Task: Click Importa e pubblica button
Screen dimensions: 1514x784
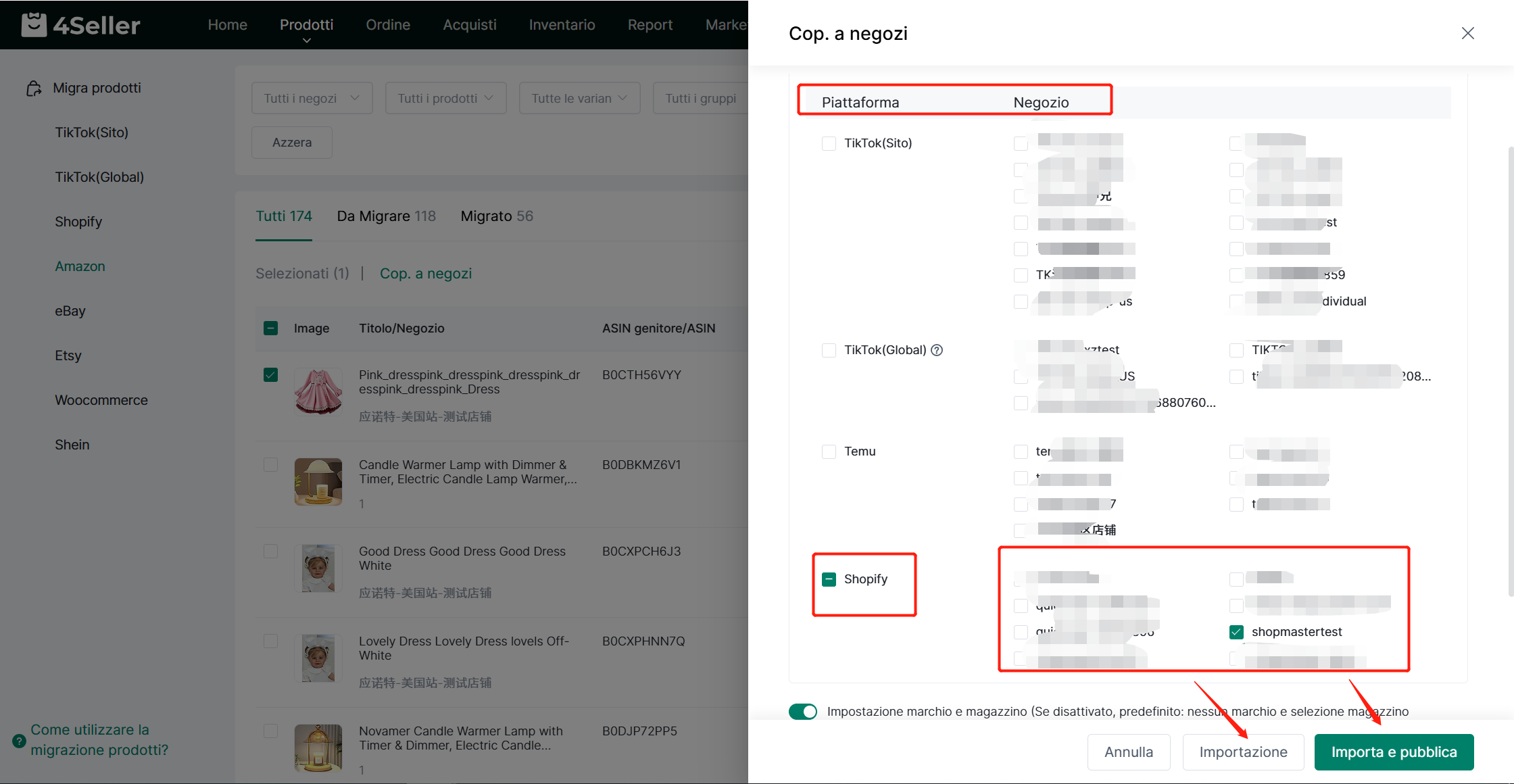Action: click(1394, 752)
